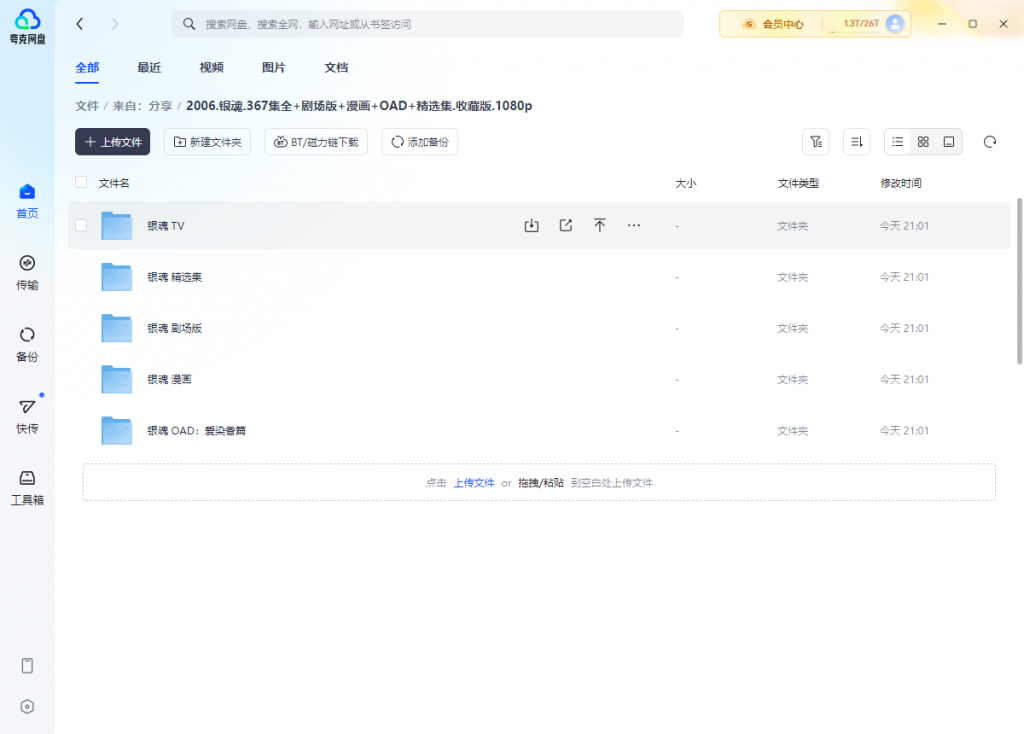
Task: Sort by 修改时间 column header
Action: click(901, 183)
